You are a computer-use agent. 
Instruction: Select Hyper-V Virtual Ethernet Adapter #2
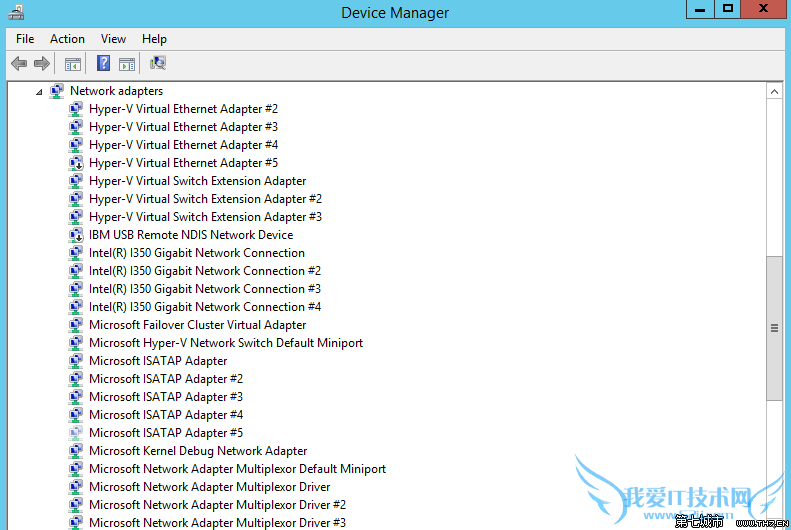tap(184, 109)
